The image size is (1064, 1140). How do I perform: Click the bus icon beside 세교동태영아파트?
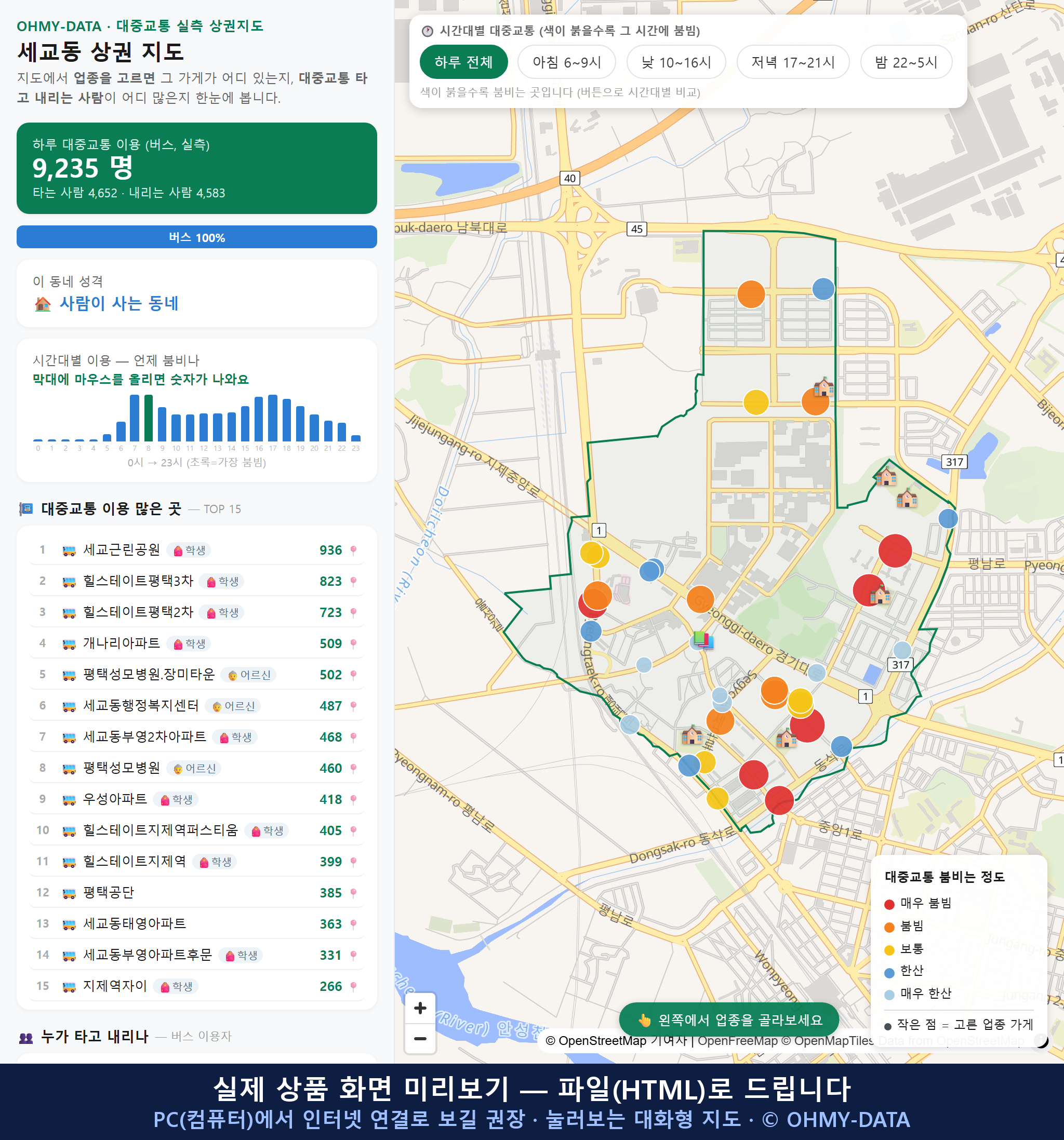coord(69,924)
